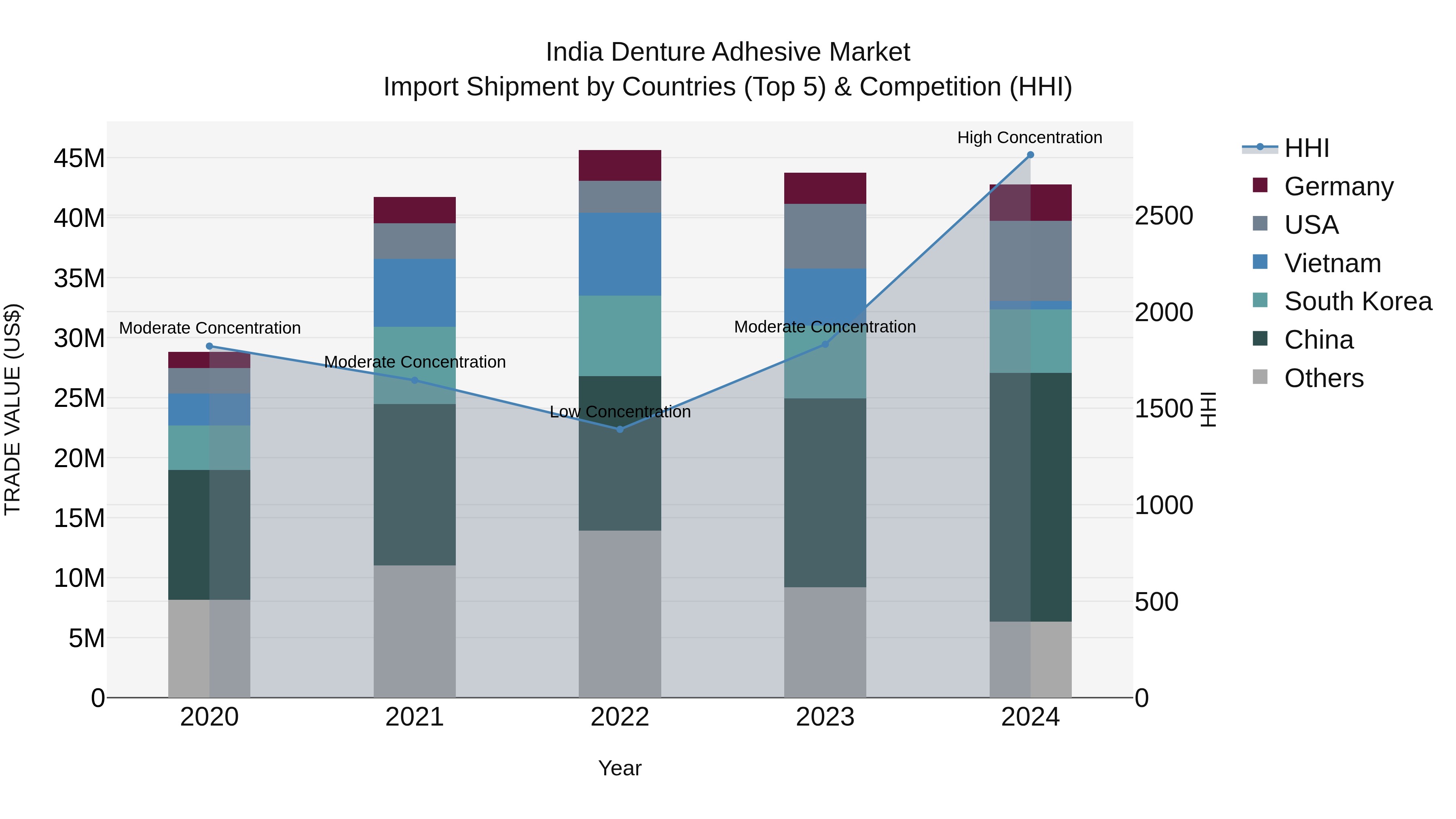Click the 2021 HHI data point
The width and height of the screenshot is (1456, 819).
point(415,381)
